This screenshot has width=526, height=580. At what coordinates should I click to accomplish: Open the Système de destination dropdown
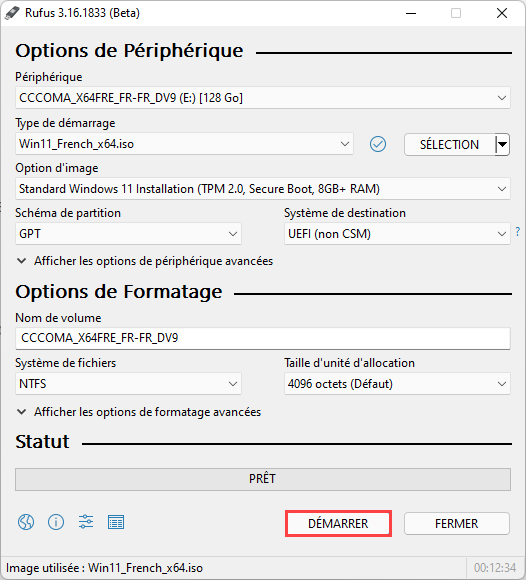pos(397,234)
